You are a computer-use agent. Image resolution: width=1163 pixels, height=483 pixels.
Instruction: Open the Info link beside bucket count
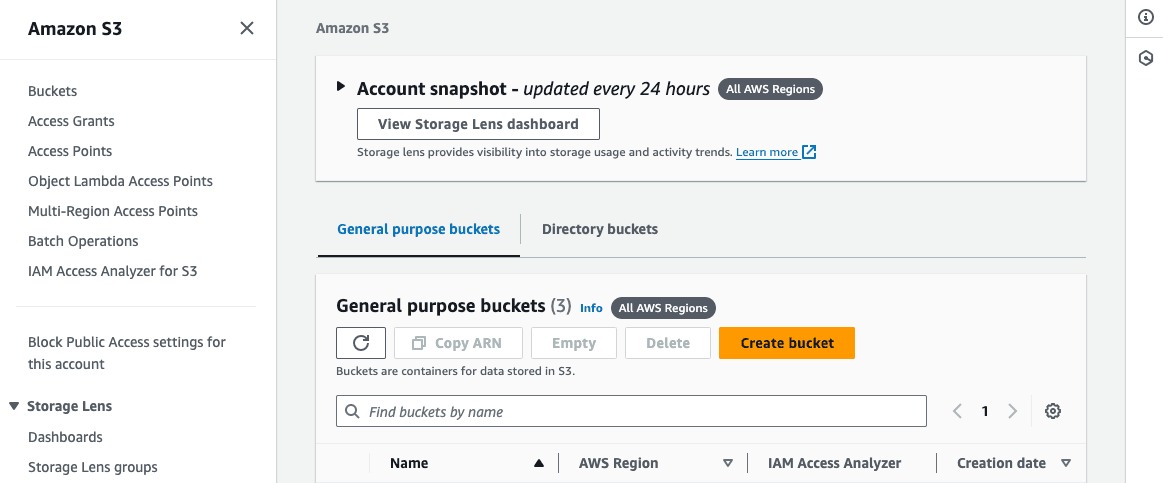coord(591,308)
